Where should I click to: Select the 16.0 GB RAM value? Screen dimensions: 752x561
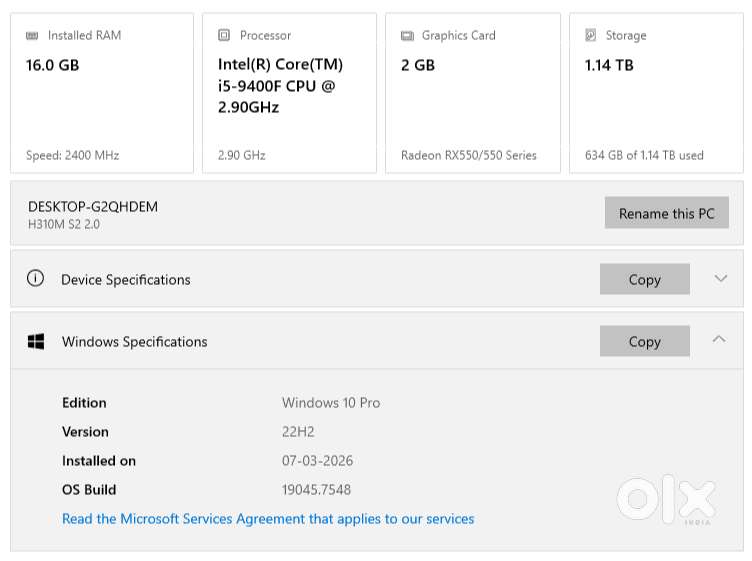click(53, 65)
